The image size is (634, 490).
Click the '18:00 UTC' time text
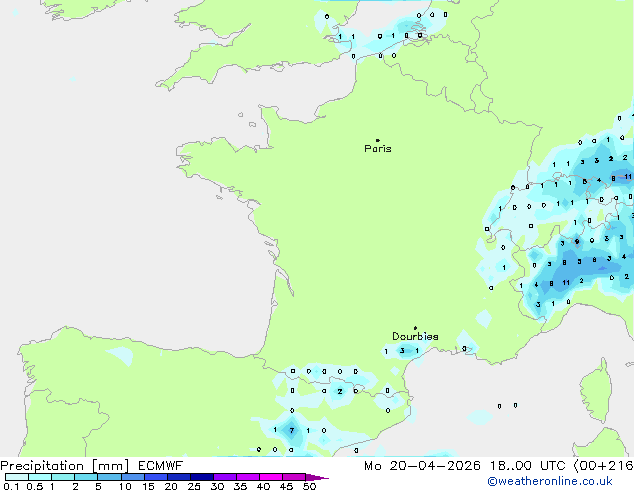527,466
